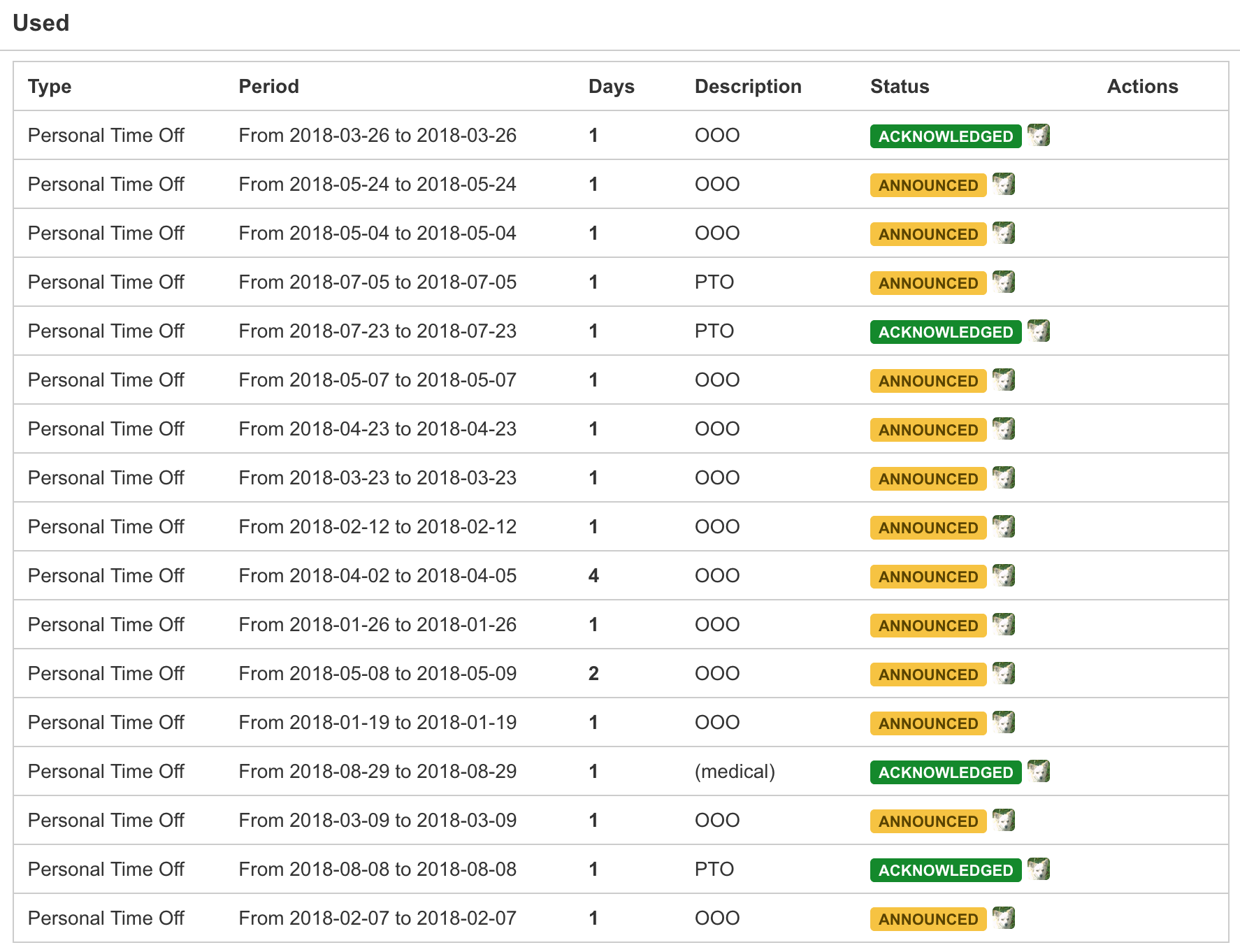Select period 'From 2018-07-23 to 2018-07-23'
This screenshot has height=952, width=1240.
[x=377, y=331]
